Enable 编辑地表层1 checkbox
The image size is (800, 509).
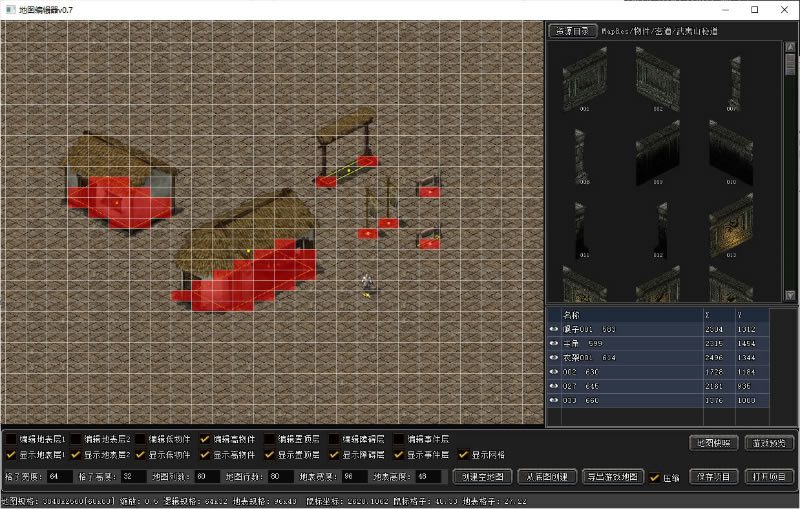click(x=11, y=439)
